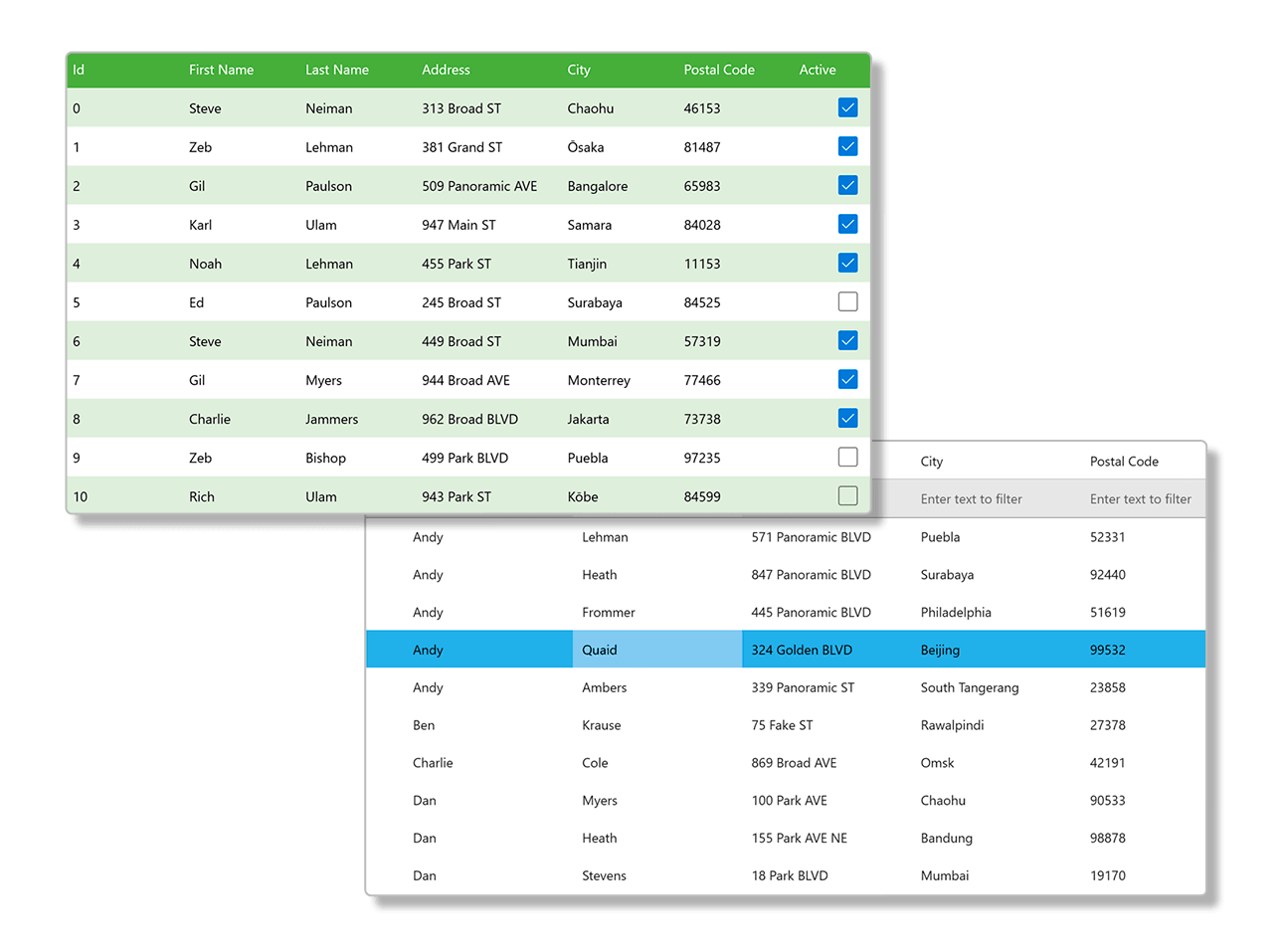Check the Active box for Zeb Bishop
The width and height of the screenshot is (1283, 952).
847,457
